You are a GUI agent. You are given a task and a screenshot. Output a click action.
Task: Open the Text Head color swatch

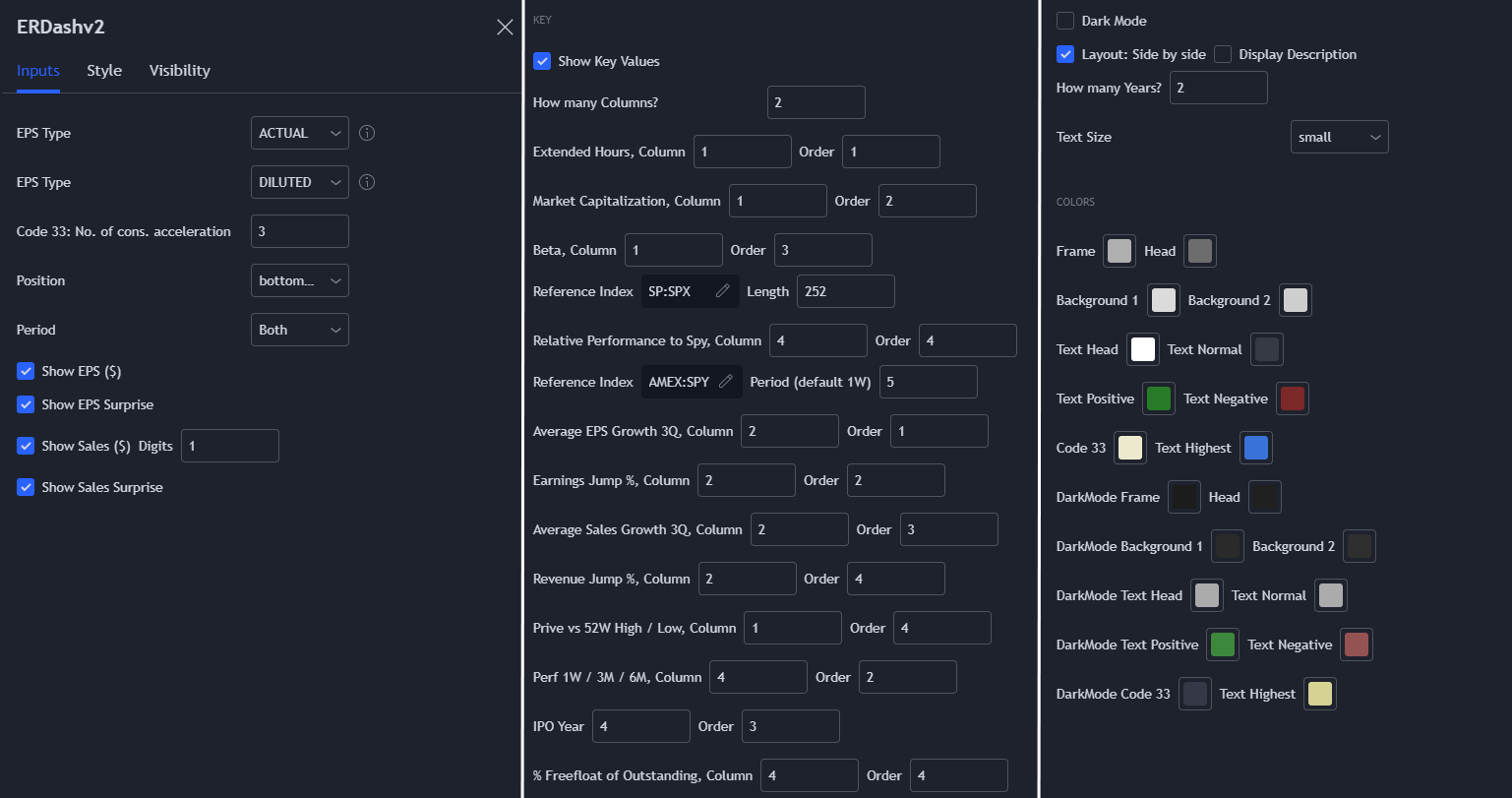click(x=1143, y=349)
